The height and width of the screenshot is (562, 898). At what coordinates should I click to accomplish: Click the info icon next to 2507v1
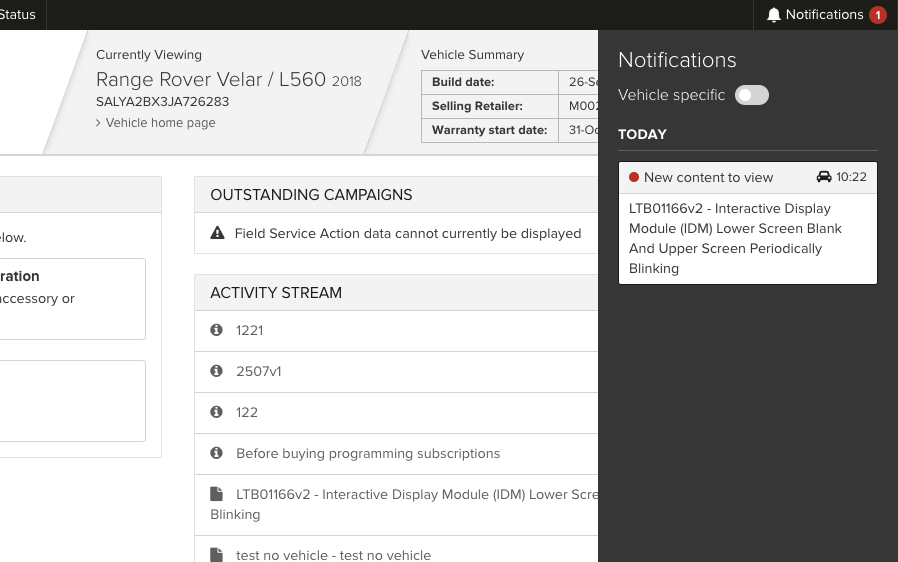tap(216, 371)
